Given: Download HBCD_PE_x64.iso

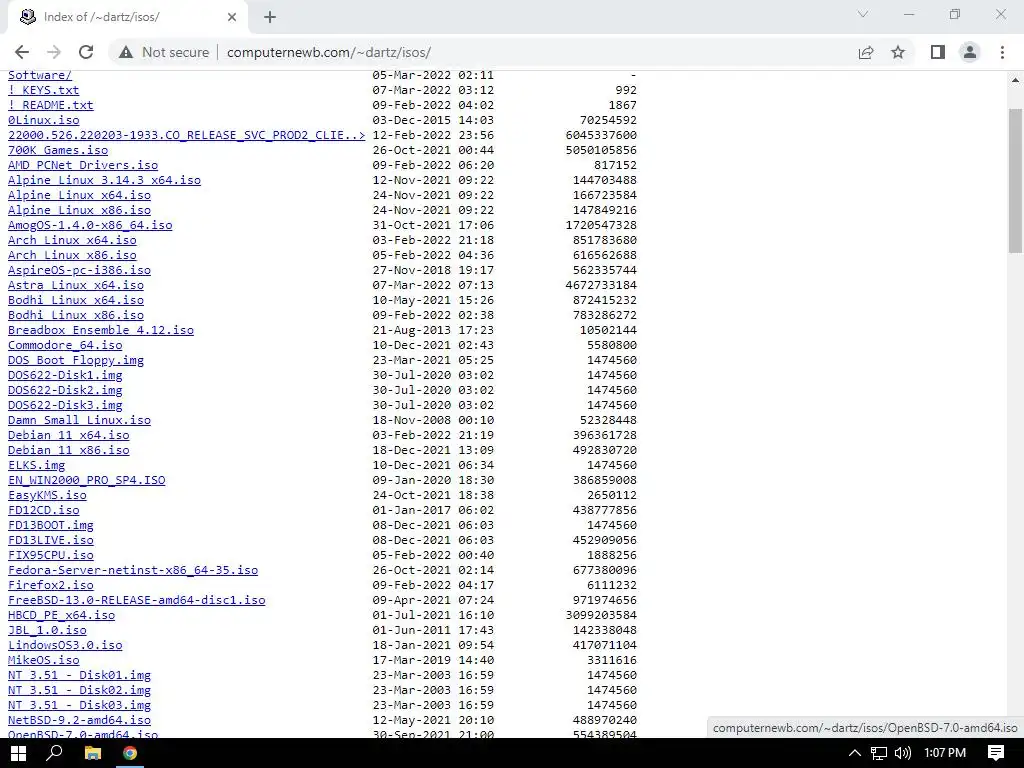Looking at the screenshot, I should (61, 616).
